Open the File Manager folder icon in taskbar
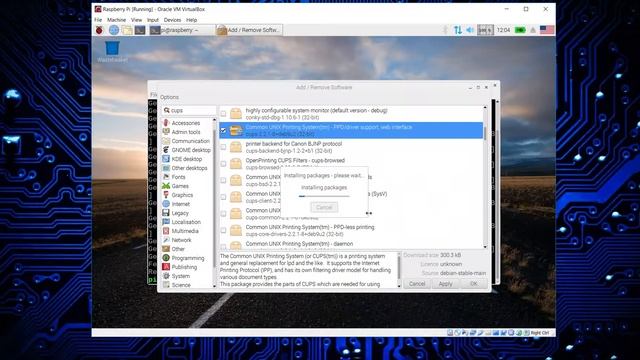Viewport: 640px width, 360px height. (x=127, y=30)
